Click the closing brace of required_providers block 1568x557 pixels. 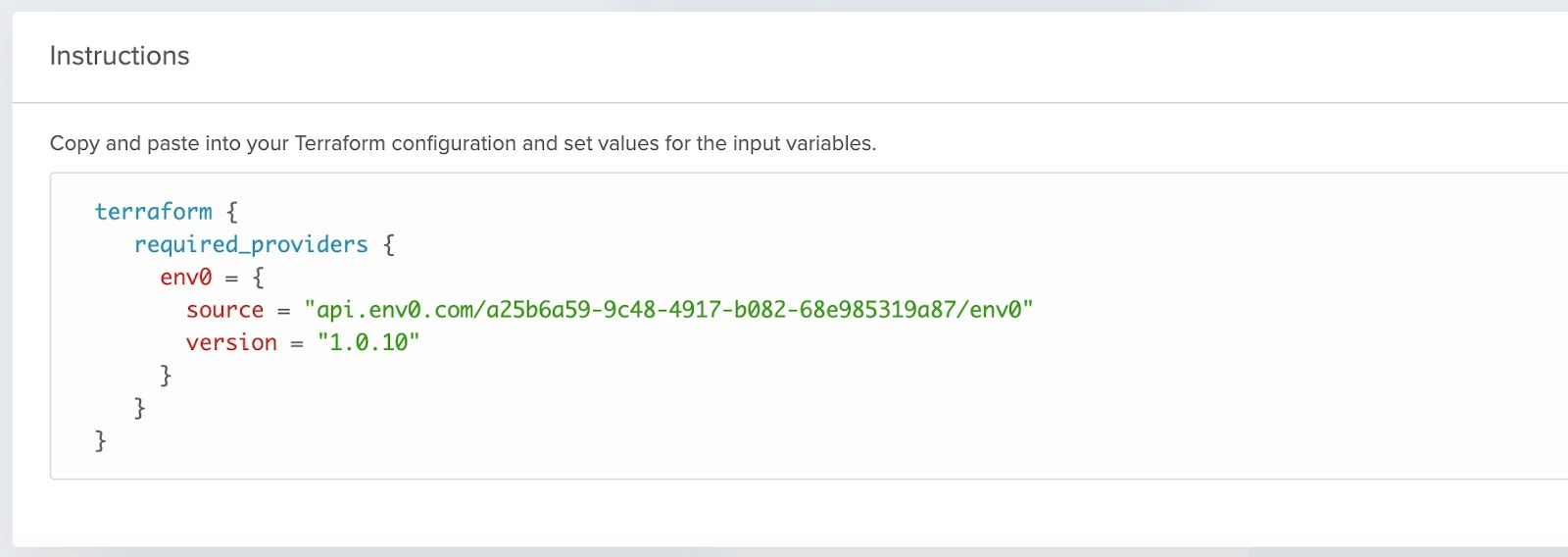coord(139,408)
